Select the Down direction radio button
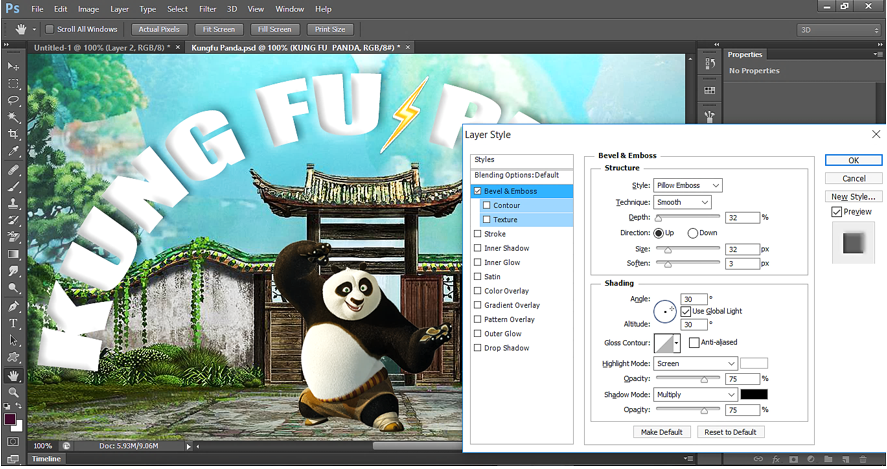887x469 pixels. [692, 233]
